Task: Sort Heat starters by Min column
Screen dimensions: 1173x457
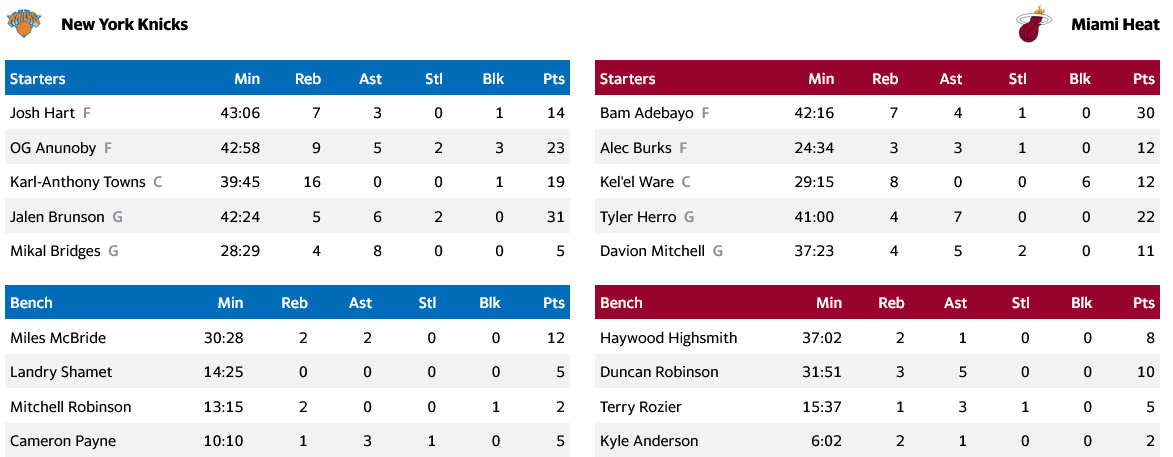Action: pyautogui.click(x=821, y=79)
